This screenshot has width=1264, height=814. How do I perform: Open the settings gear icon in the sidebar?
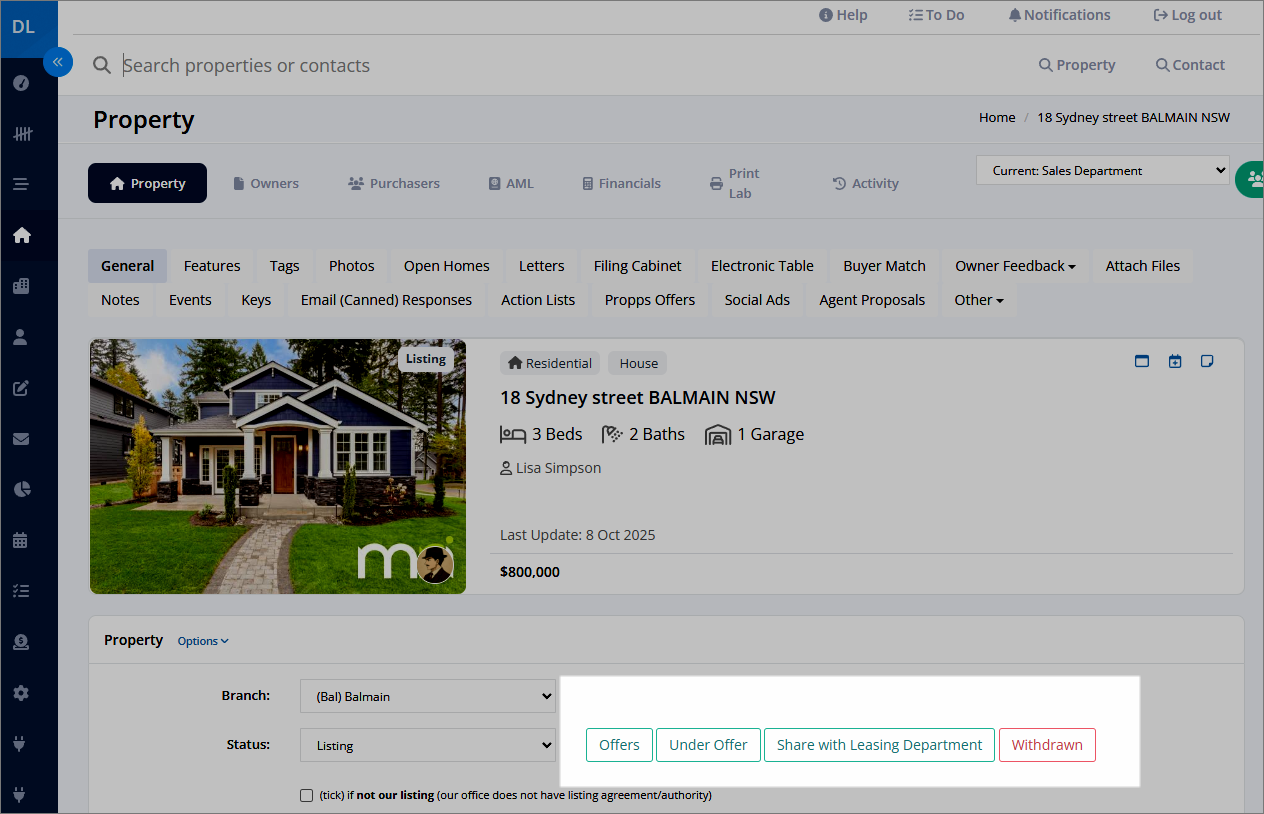20,692
